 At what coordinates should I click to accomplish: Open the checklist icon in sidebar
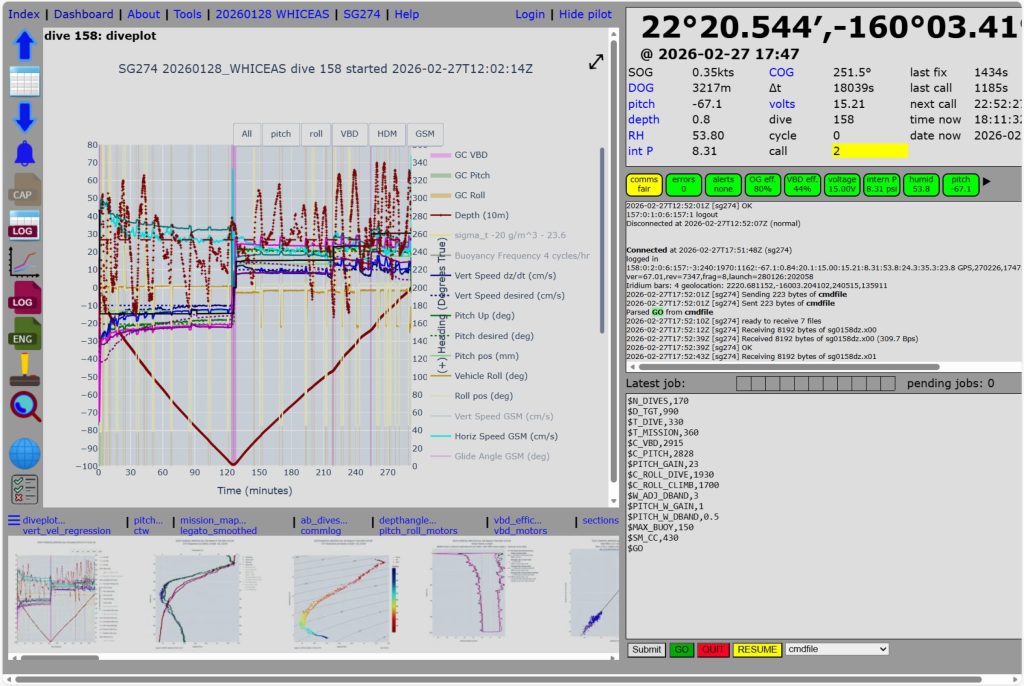25,489
